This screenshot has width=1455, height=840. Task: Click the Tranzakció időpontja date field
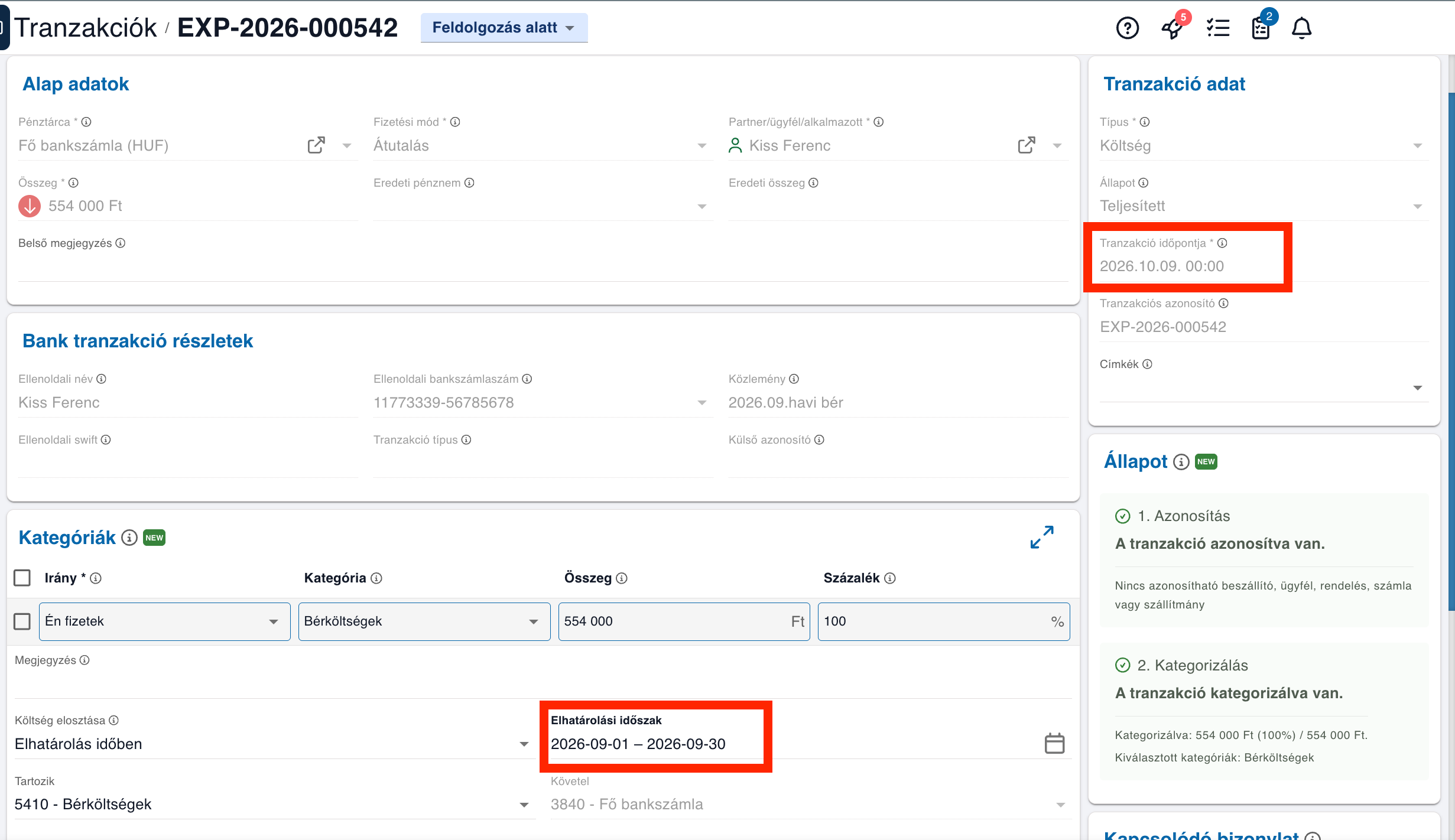[1264, 266]
